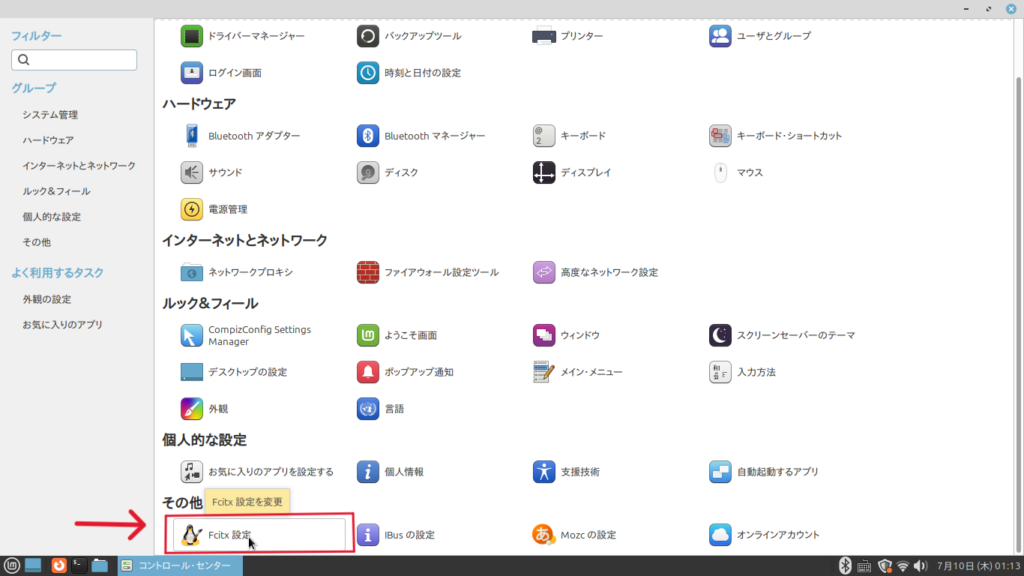This screenshot has height=576, width=1024.
Task: Open 自動起動するアプリ icon
Action: [720, 472]
